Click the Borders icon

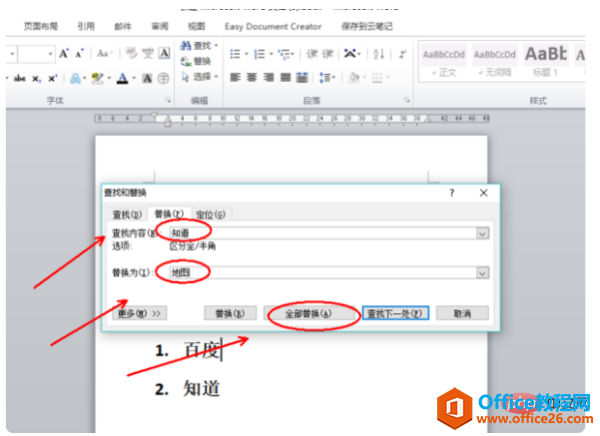pyautogui.click(x=377, y=78)
